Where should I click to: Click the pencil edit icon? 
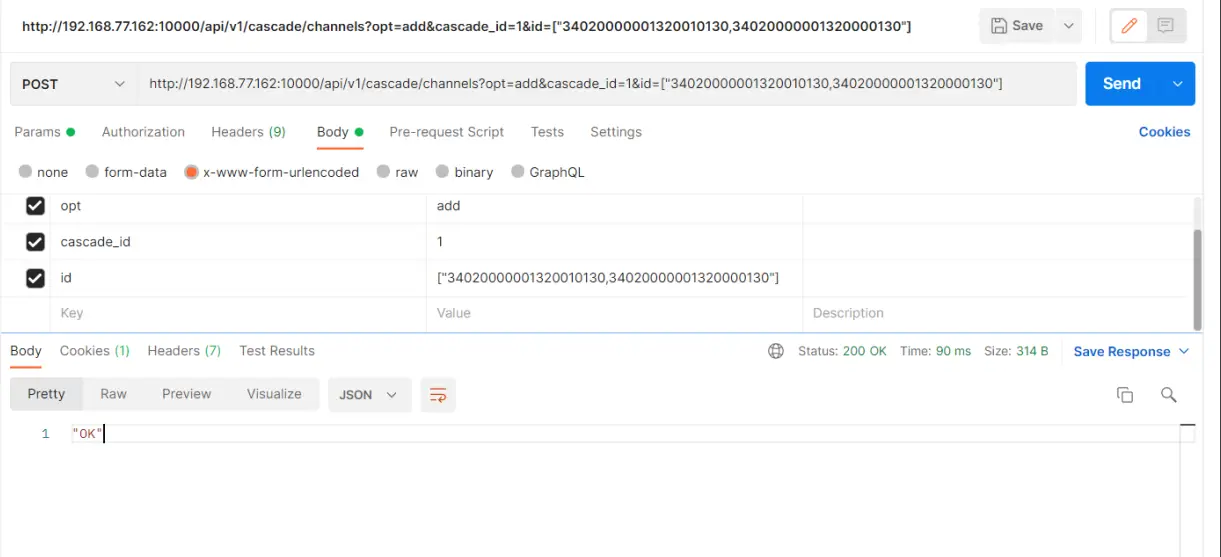[x=1129, y=26]
